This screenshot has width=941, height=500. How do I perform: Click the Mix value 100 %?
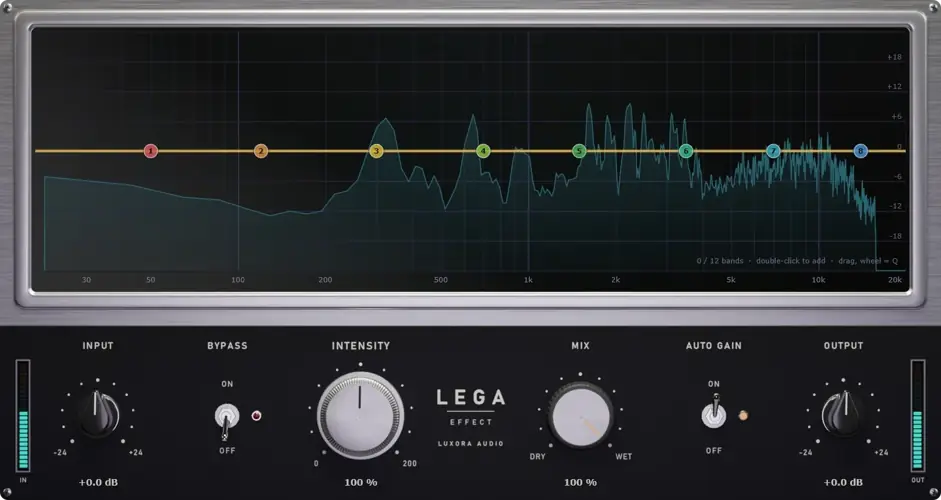point(580,483)
